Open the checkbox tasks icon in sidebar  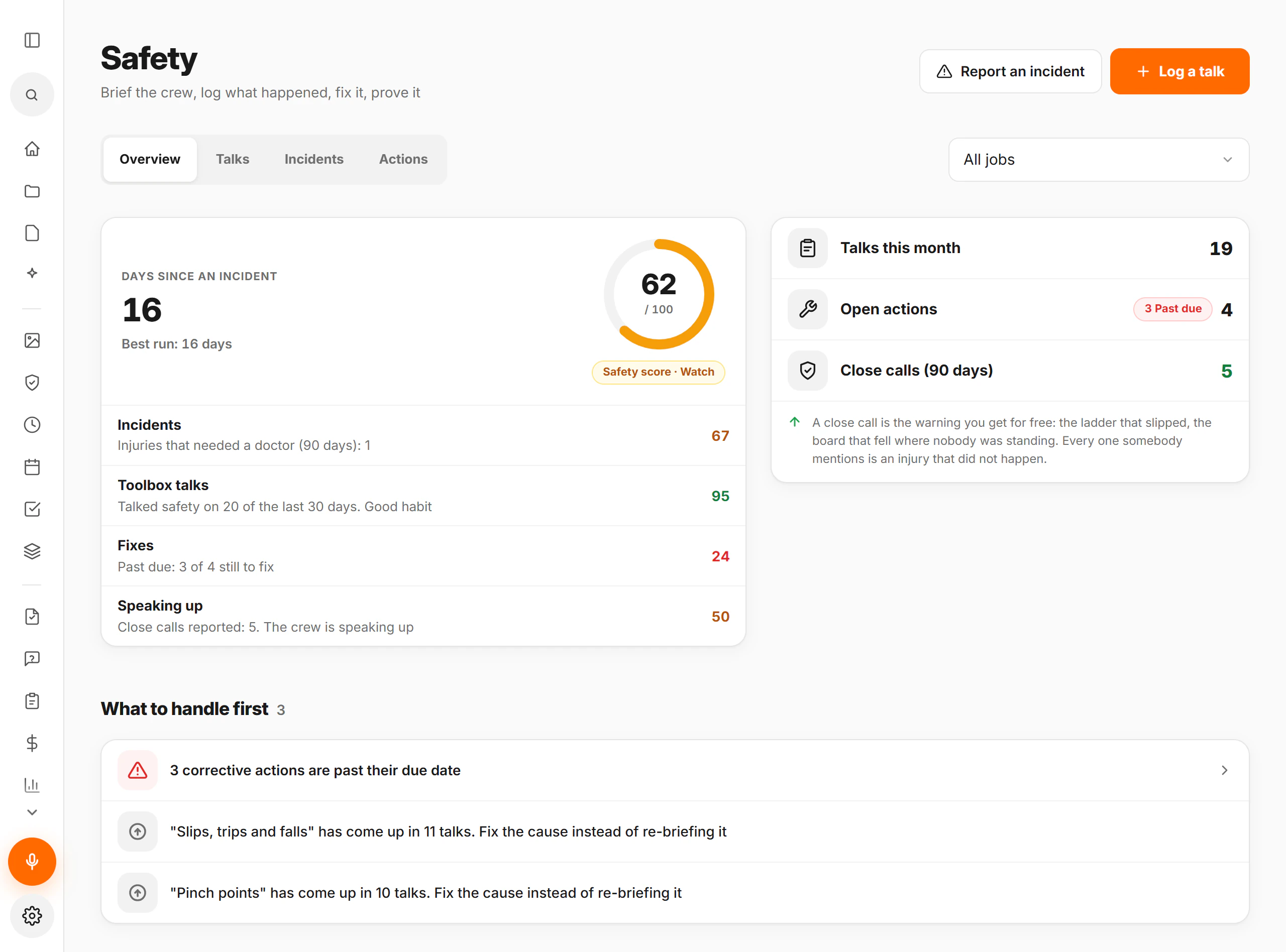click(x=32, y=510)
